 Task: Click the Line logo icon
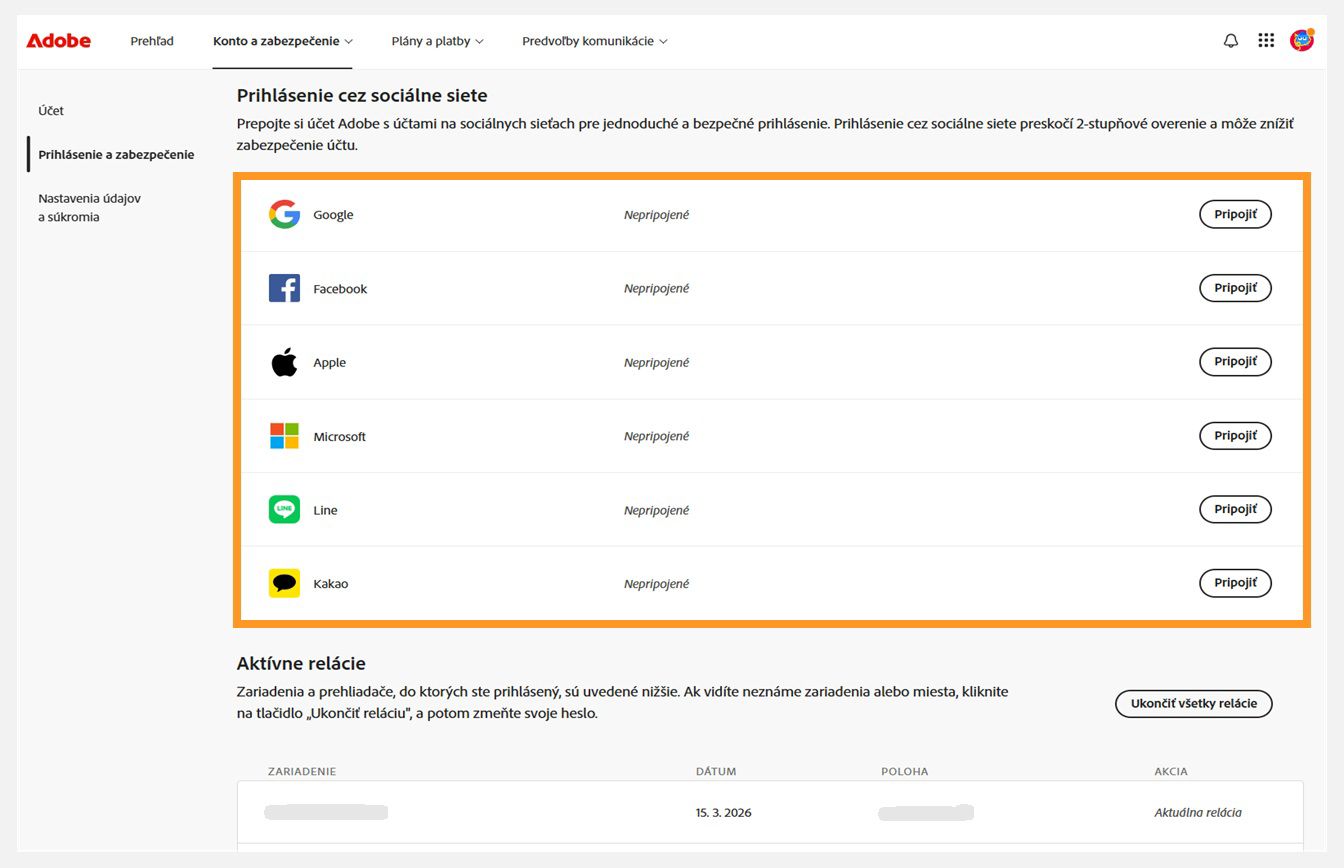click(x=285, y=509)
